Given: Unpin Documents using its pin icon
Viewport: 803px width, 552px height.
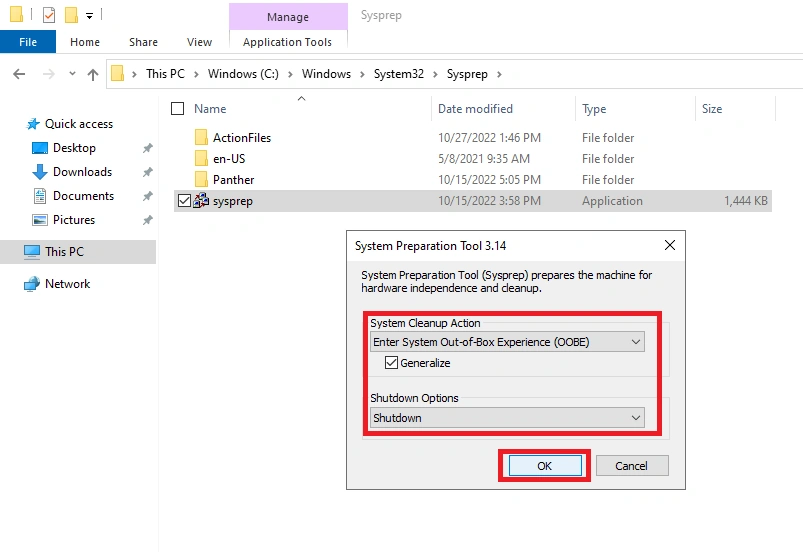Looking at the screenshot, I should 147,196.
